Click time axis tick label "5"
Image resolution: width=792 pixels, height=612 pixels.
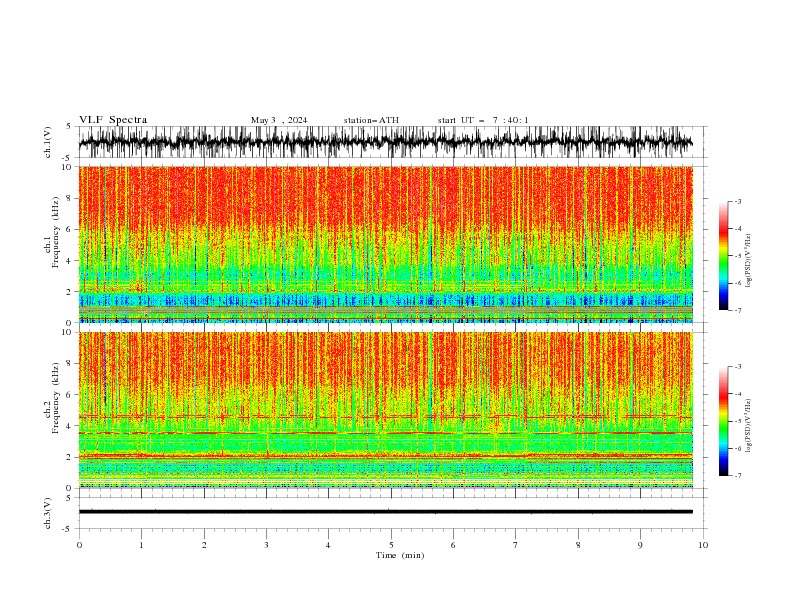pos(391,545)
